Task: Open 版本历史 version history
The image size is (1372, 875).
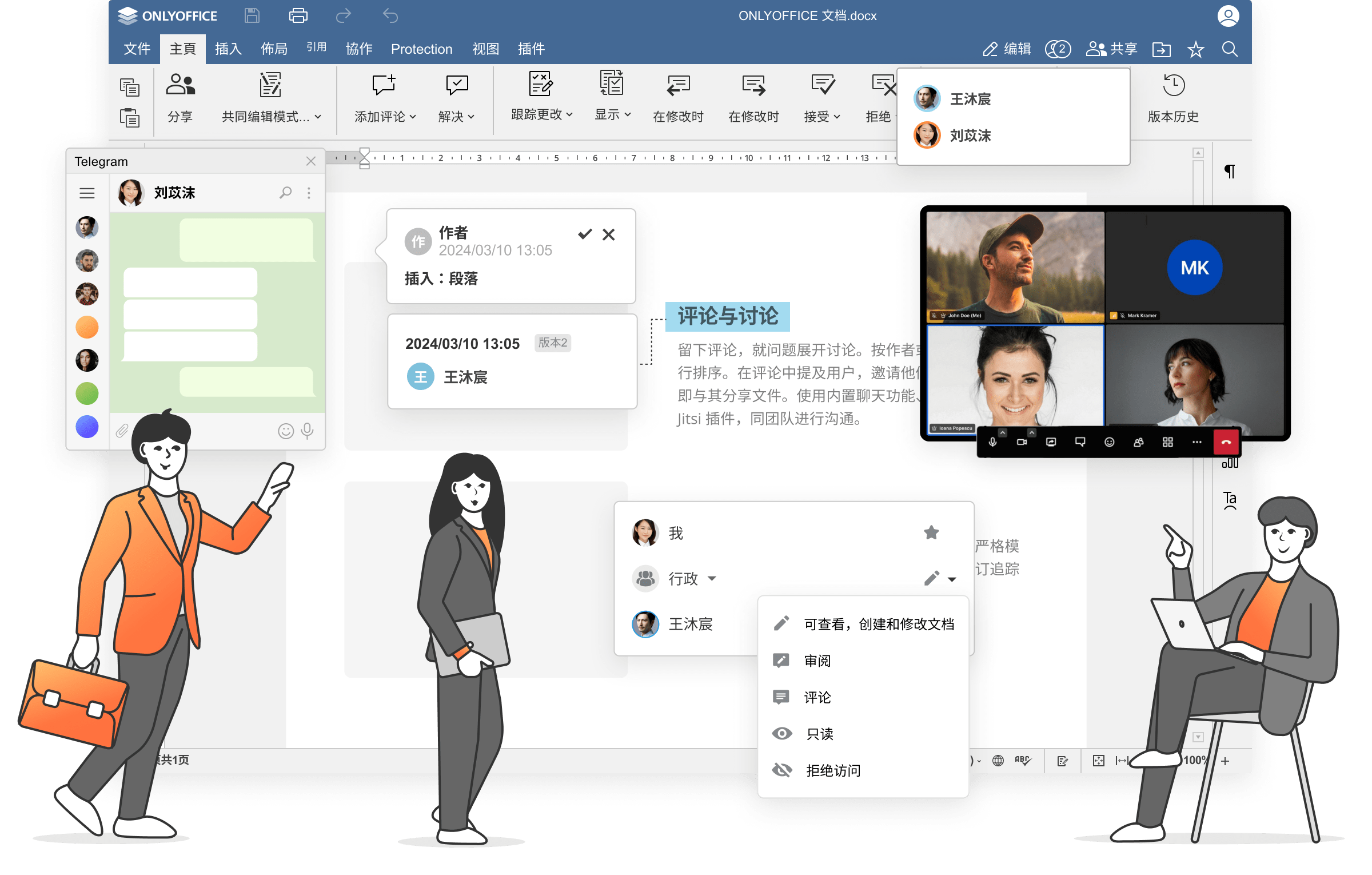Action: (1173, 98)
